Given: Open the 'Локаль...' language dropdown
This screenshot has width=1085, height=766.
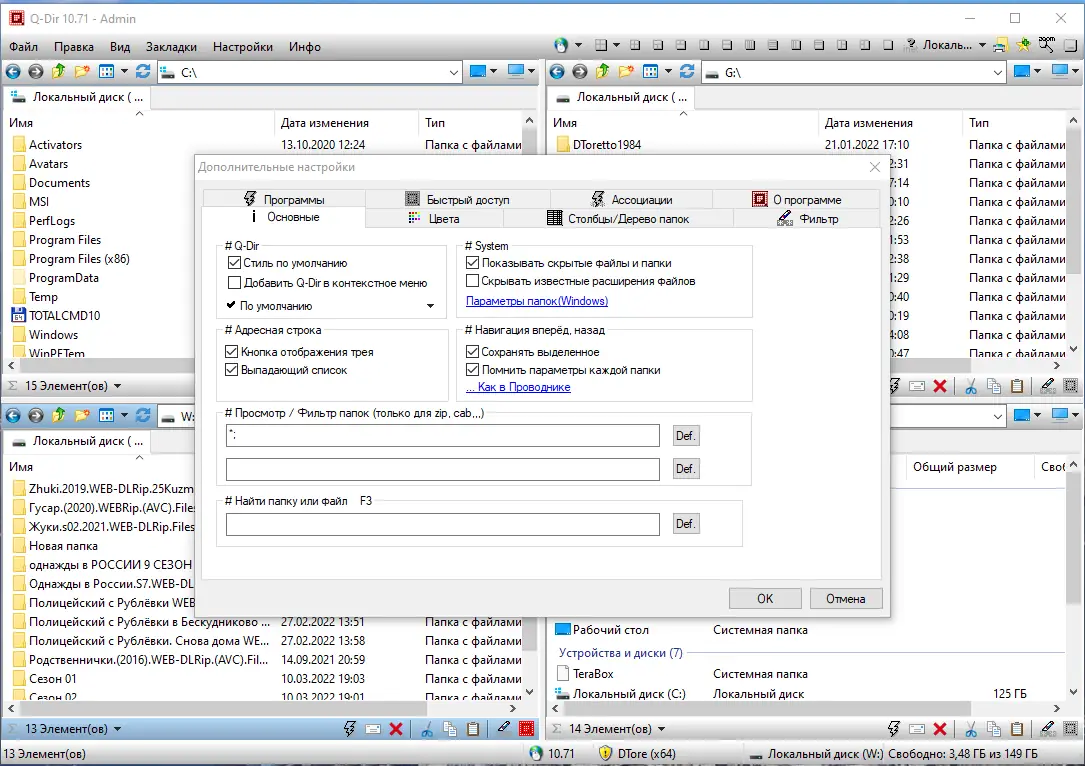Looking at the screenshot, I should pos(982,46).
